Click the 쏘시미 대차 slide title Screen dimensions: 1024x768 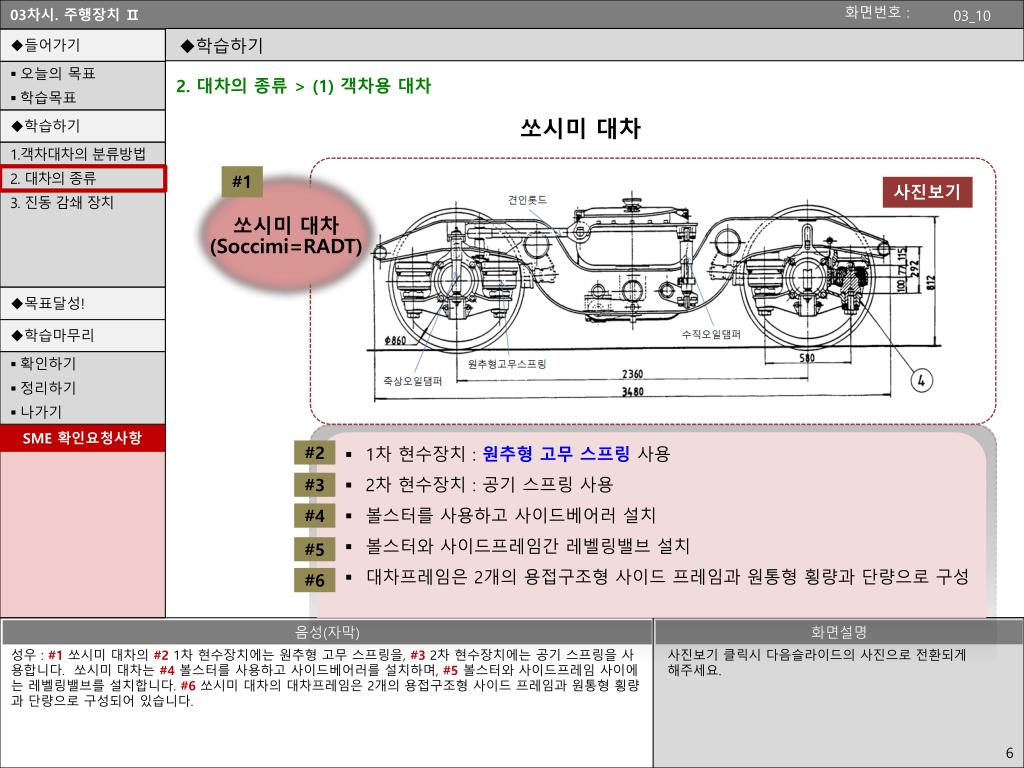pos(581,127)
